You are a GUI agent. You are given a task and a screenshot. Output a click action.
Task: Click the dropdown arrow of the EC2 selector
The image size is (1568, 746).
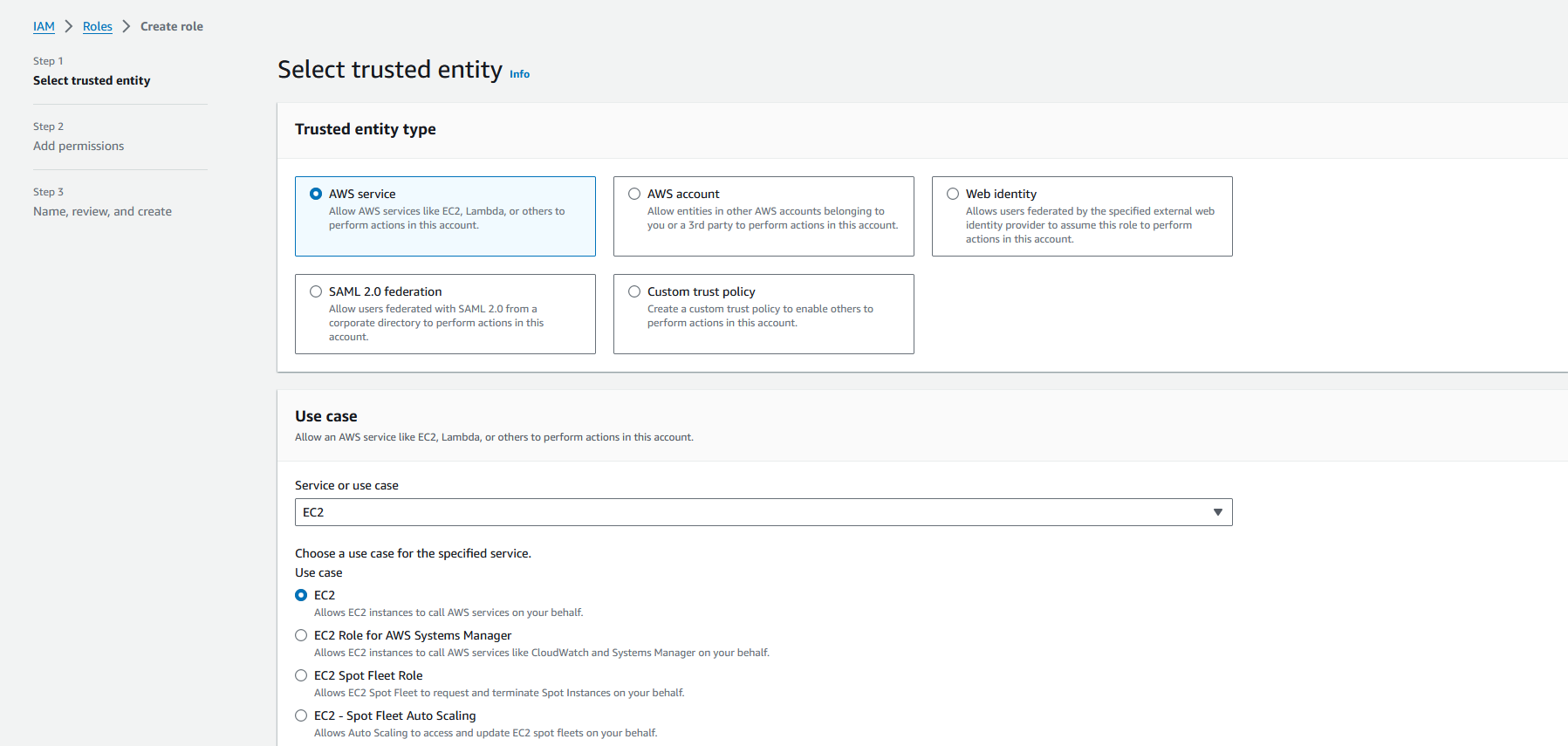pyautogui.click(x=1218, y=512)
